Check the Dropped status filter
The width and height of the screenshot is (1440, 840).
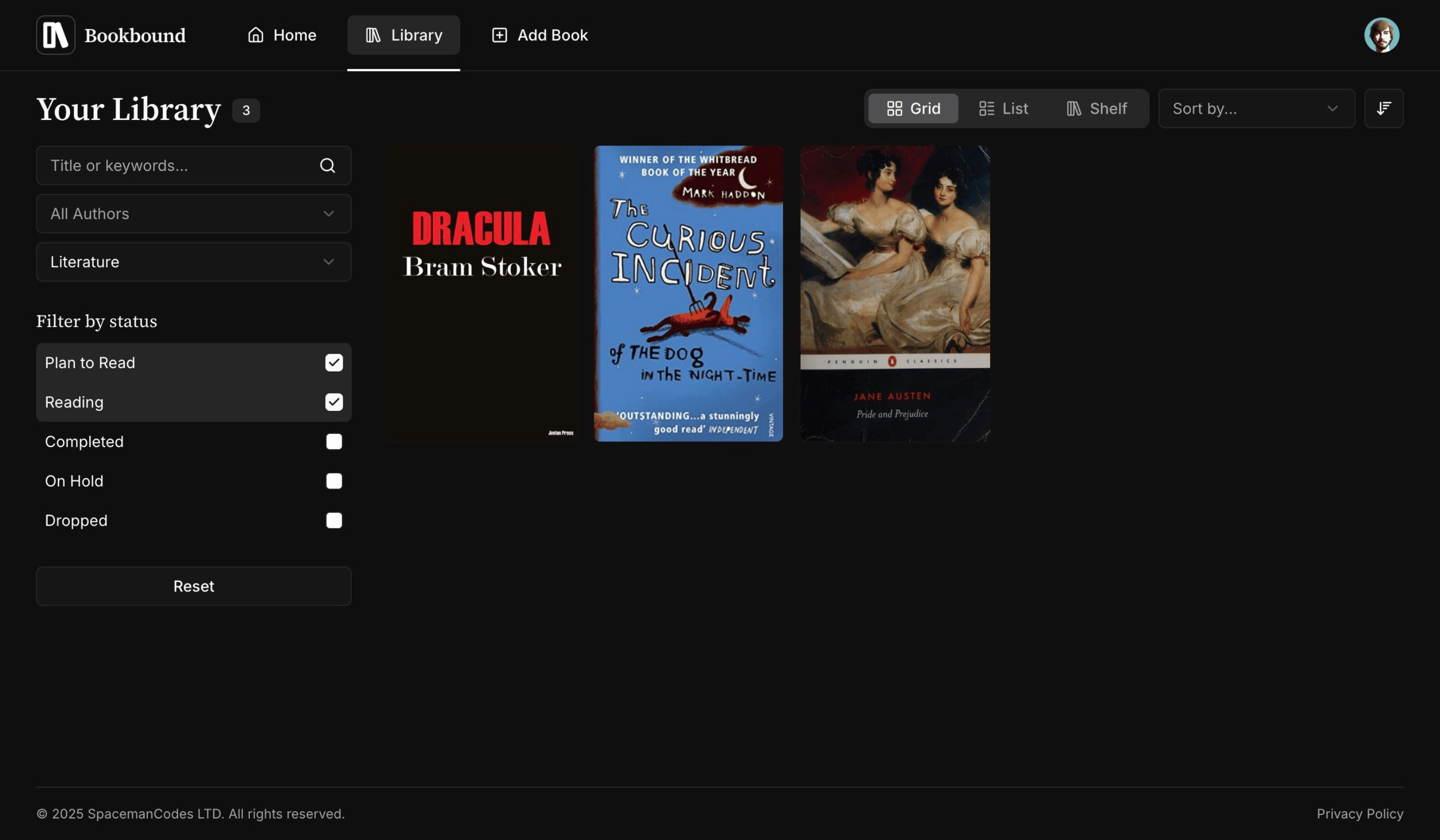click(x=334, y=521)
